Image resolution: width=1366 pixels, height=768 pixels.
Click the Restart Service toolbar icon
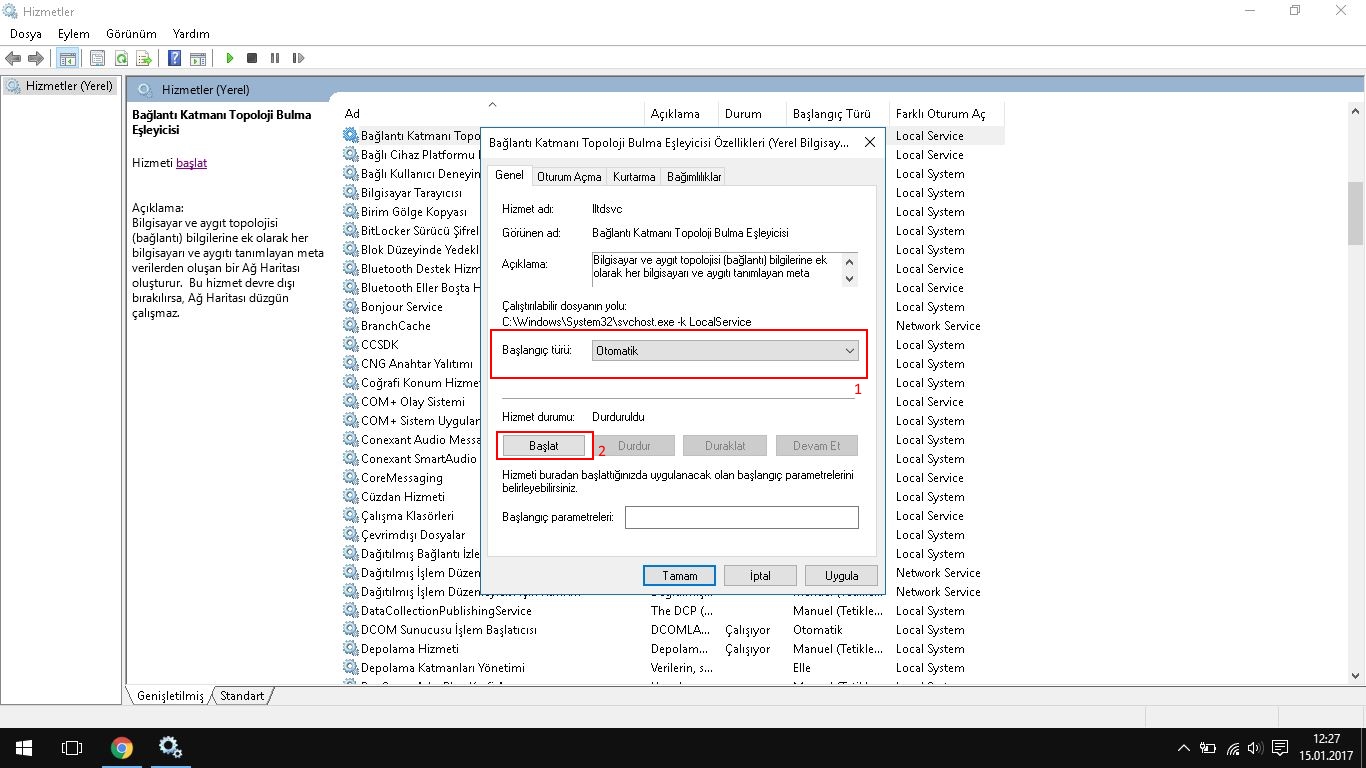(298, 58)
